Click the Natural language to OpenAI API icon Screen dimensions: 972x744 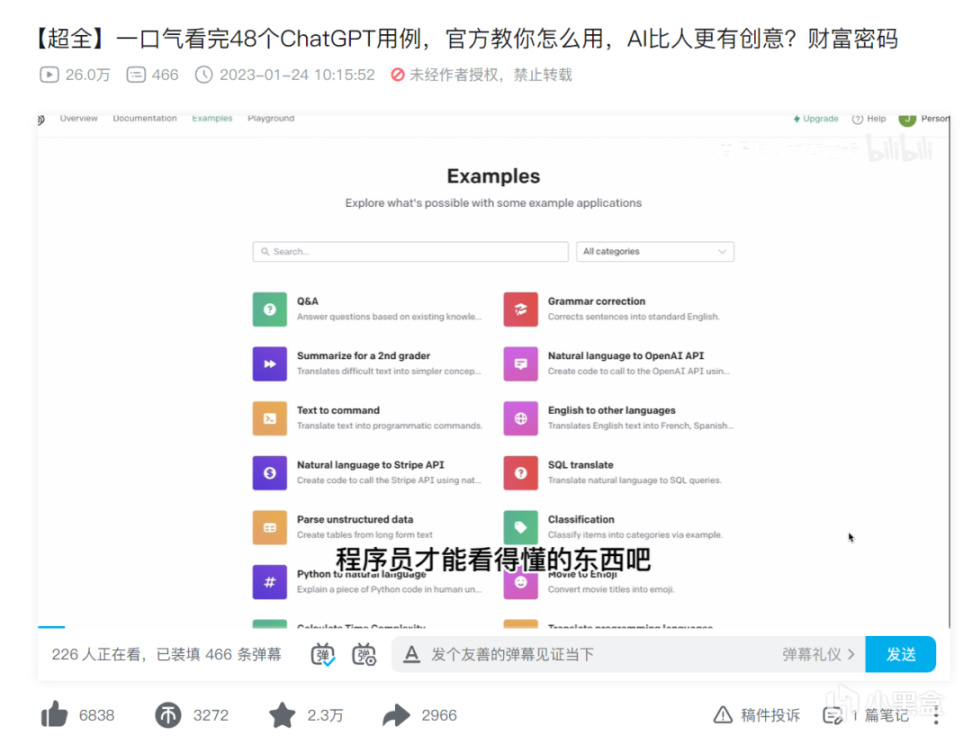coord(521,363)
